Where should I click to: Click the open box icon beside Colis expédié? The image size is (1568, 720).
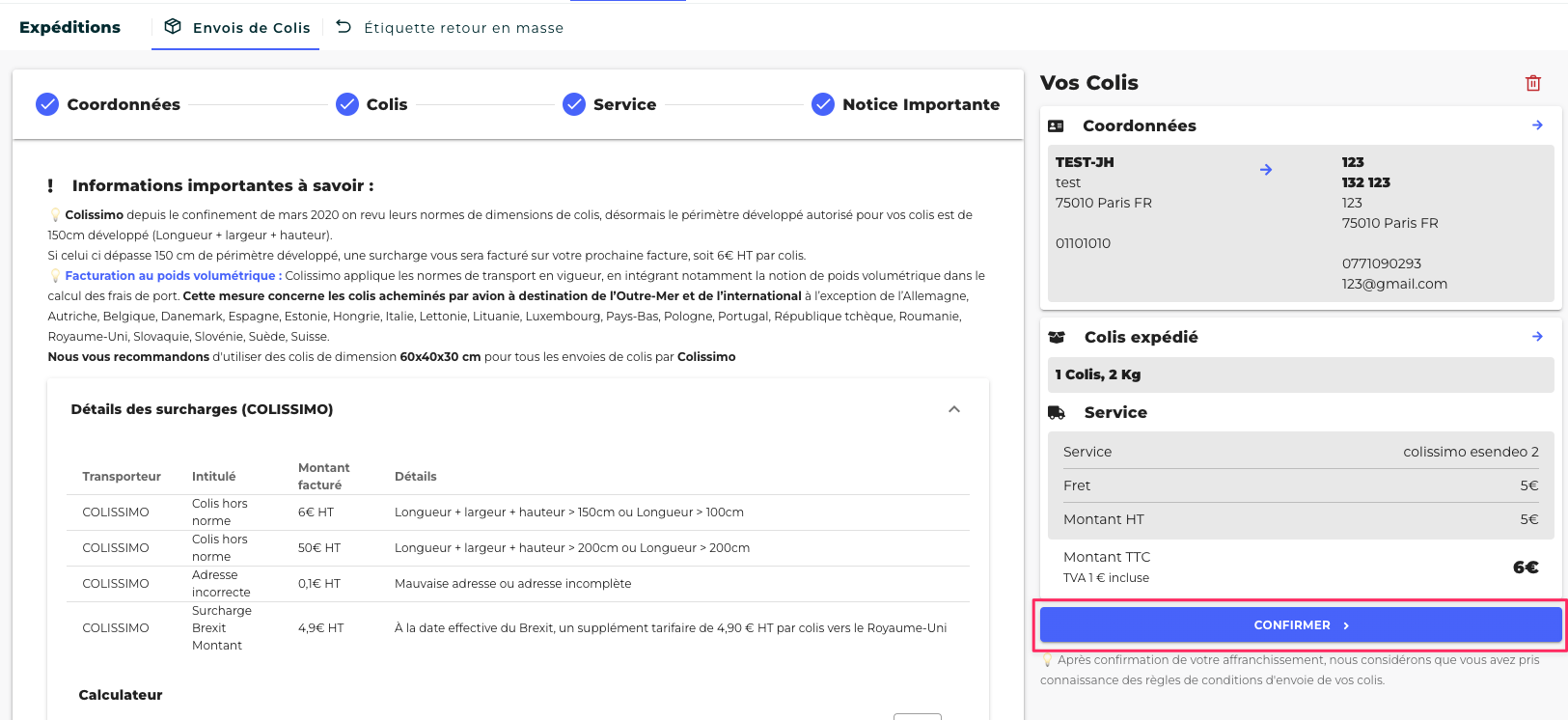coord(1057,337)
